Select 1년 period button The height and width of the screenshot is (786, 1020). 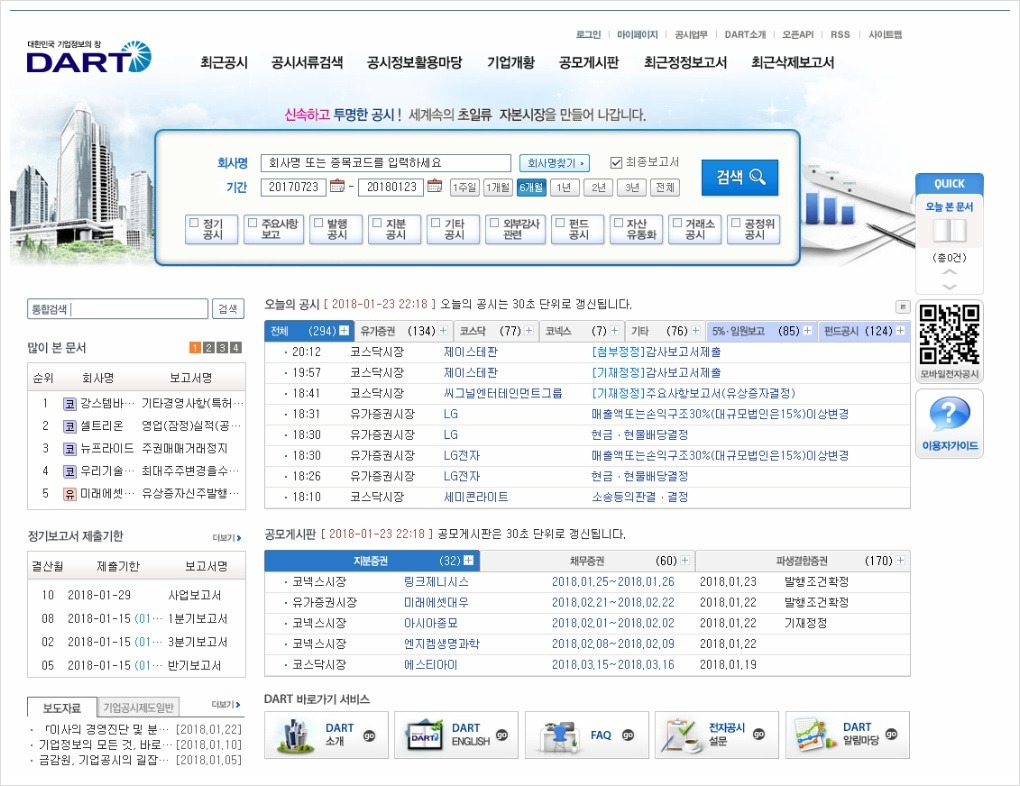point(564,187)
